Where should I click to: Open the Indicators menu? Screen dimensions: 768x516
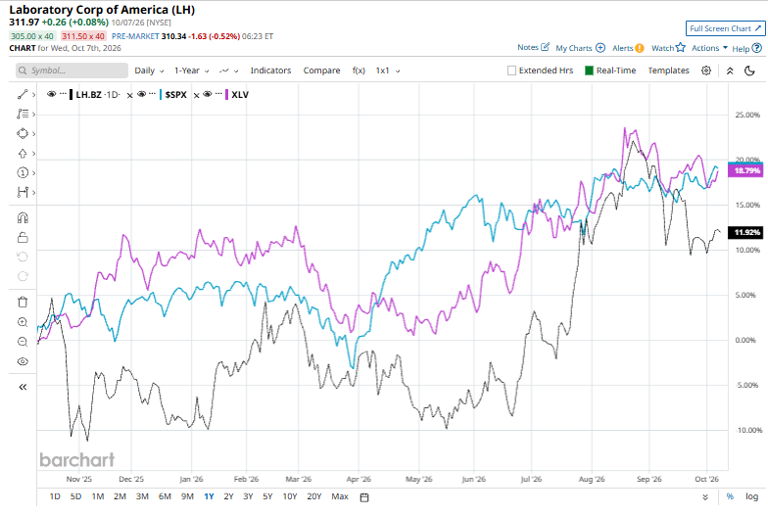click(270, 70)
